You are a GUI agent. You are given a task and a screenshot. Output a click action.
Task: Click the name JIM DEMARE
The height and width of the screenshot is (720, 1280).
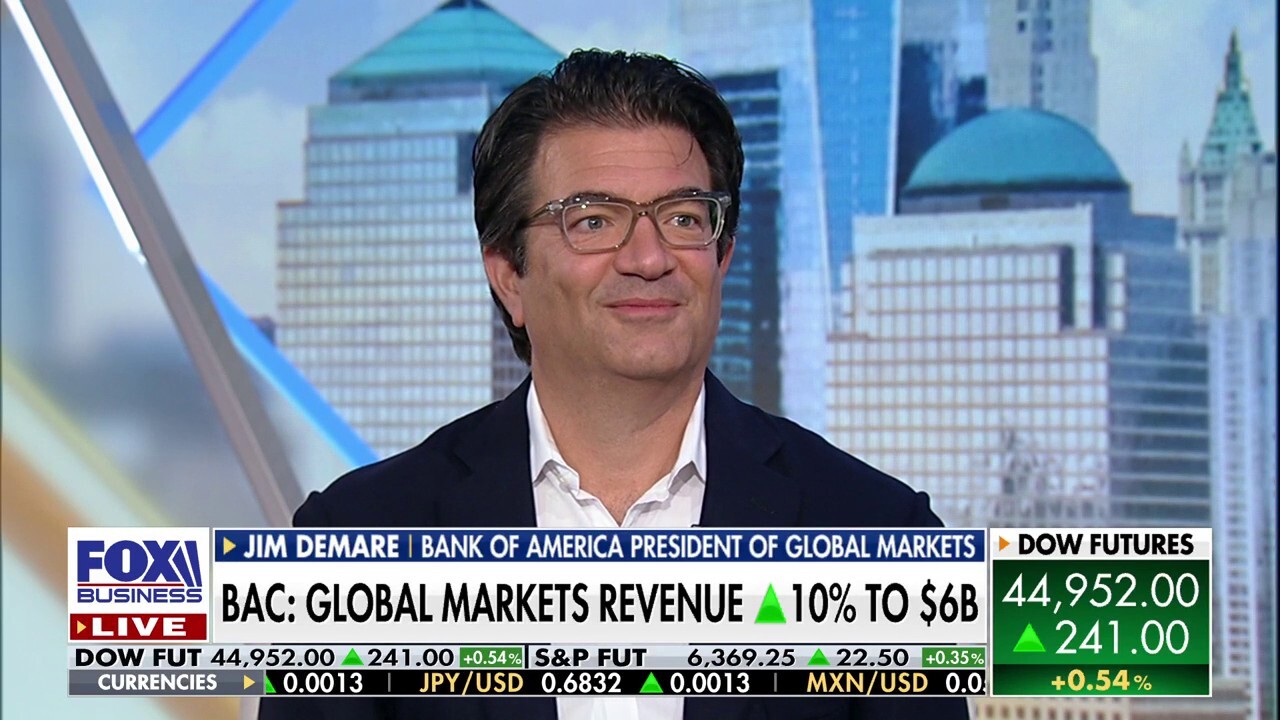click(x=320, y=546)
